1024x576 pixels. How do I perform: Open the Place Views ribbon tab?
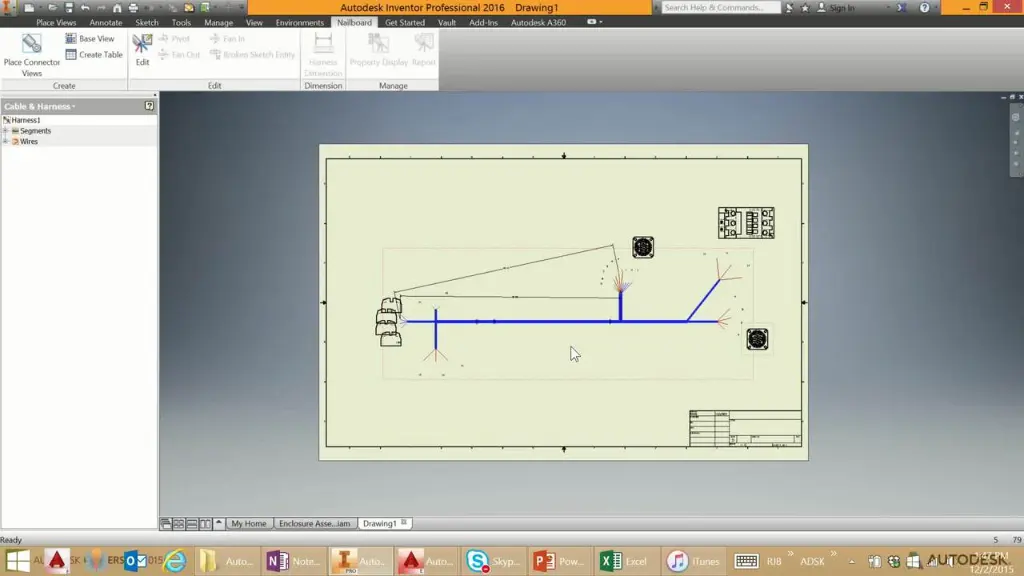pos(56,22)
